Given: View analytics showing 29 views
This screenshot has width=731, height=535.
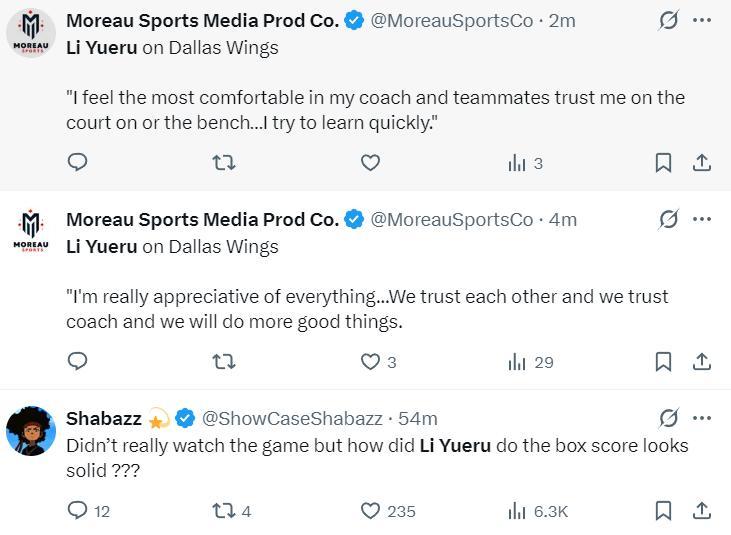Looking at the screenshot, I should coord(530,361).
